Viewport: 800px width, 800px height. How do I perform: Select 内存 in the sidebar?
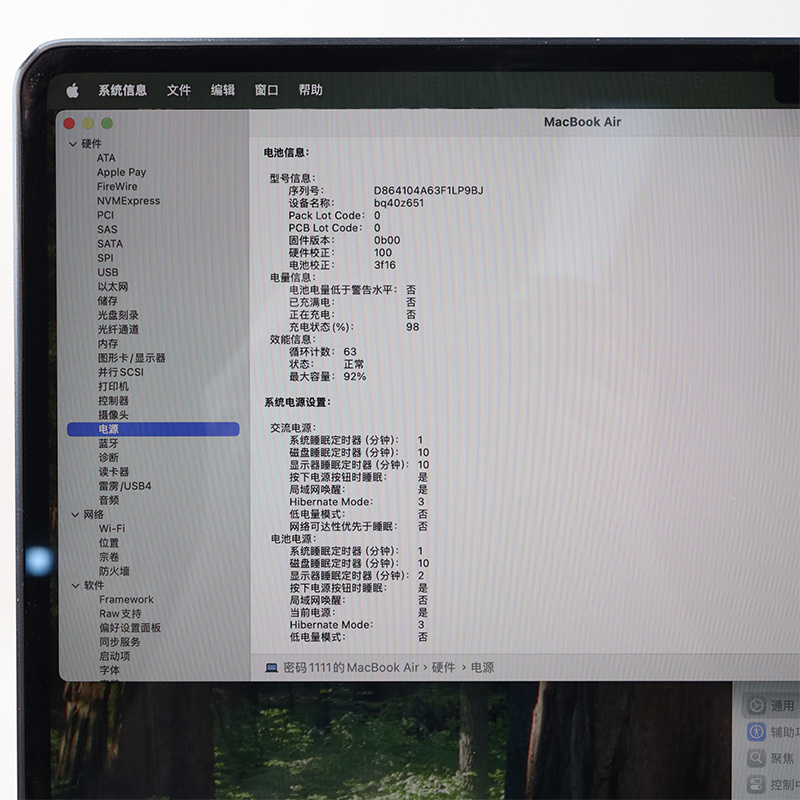(x=108, y=344)
